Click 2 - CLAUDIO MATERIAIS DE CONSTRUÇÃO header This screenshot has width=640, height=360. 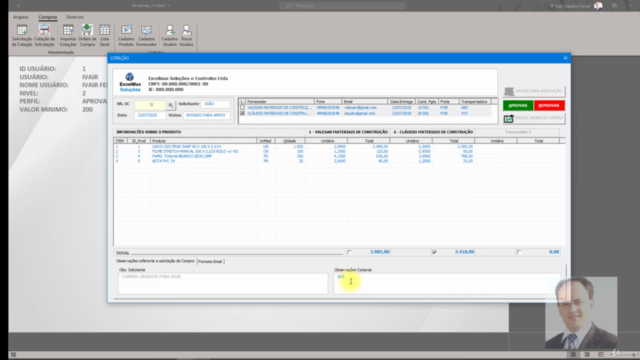[x=433, y=132]
